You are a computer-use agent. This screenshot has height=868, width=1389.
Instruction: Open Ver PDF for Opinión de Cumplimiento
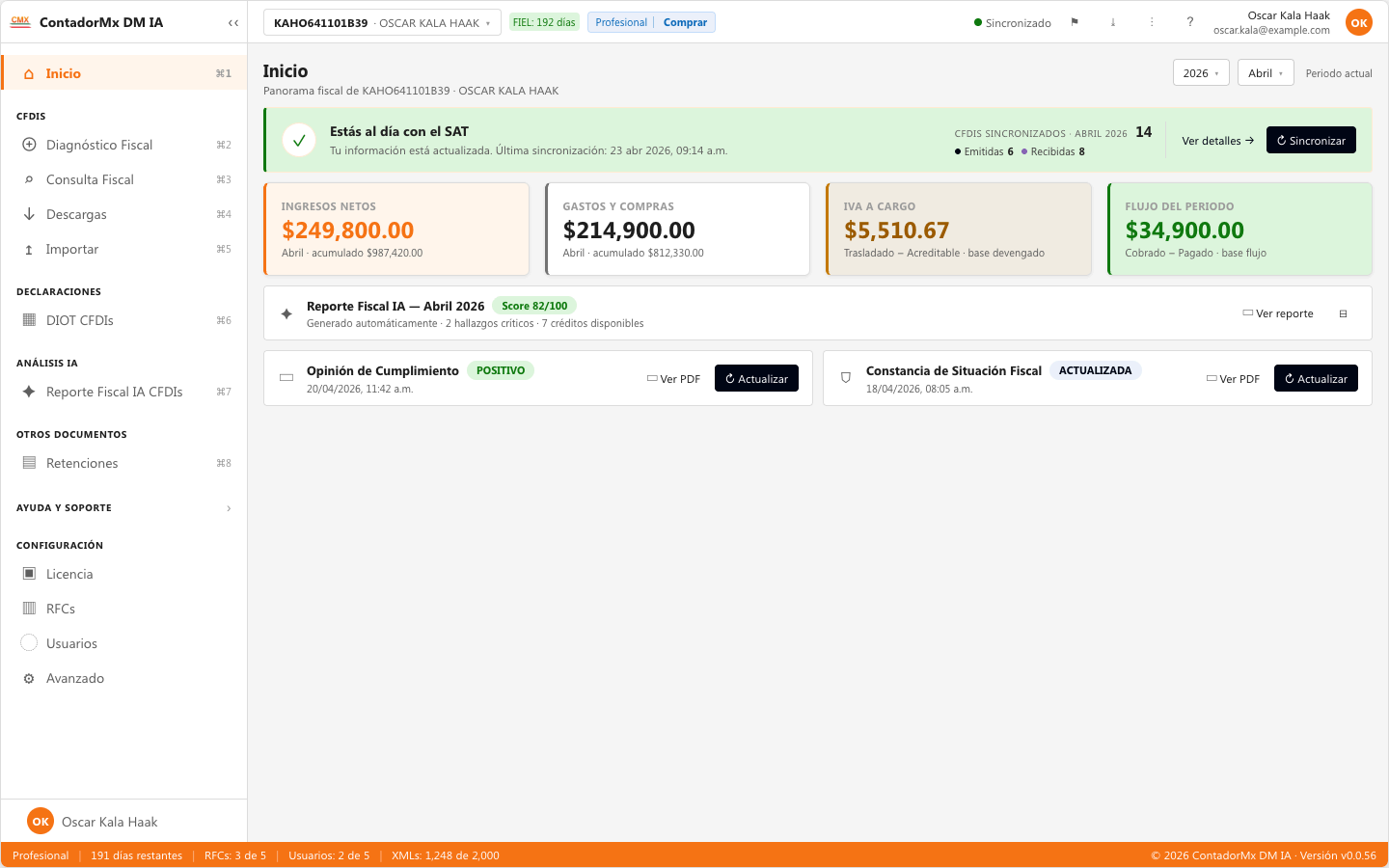pyautogui.click(x=673, y=379)
